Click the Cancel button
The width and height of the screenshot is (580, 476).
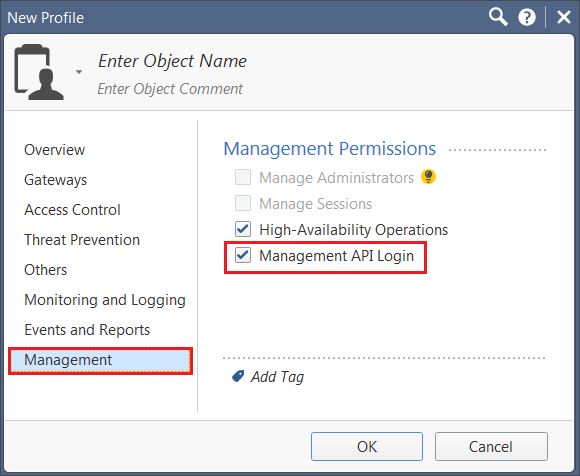point(491,446)
